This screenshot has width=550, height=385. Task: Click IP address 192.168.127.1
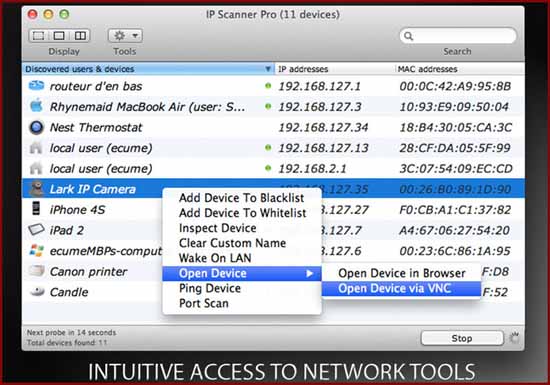click(x=320, y=86)
